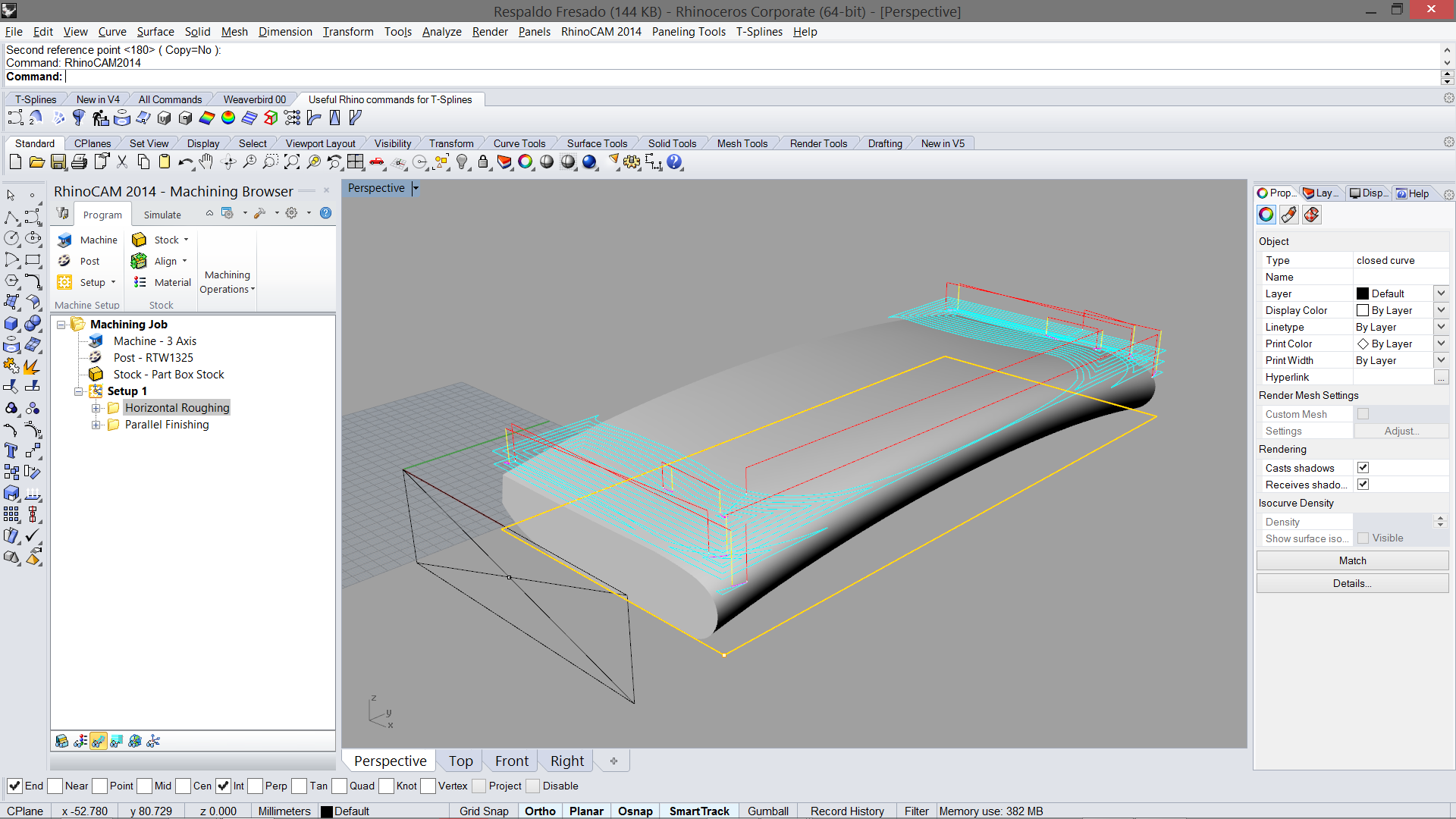1456x819 pixels.
Task: Uncheck the Casts shadows checkbox
Action: 1363,468
